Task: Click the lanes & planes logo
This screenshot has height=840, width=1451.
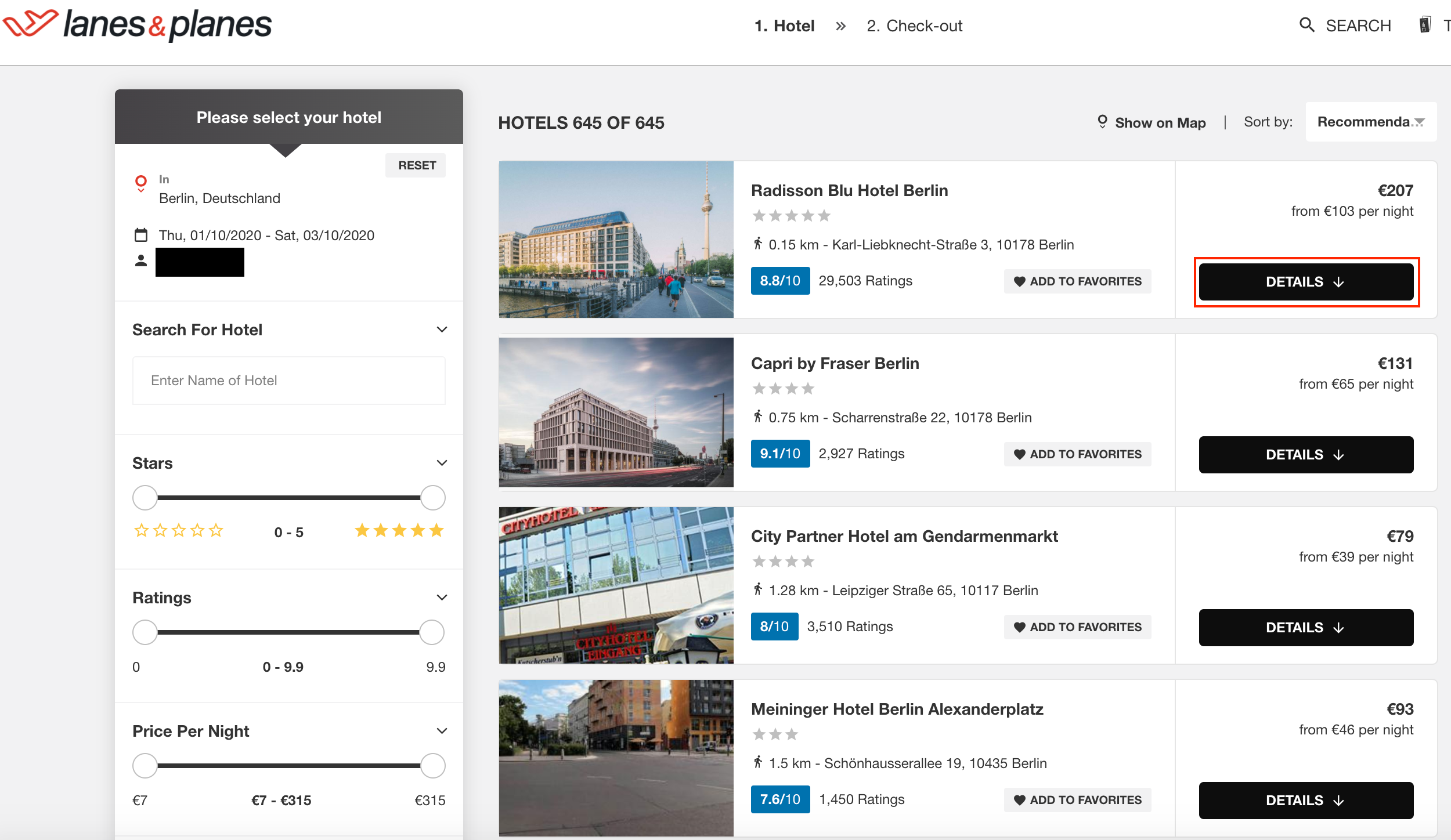Action: click(x=137, y=25)
